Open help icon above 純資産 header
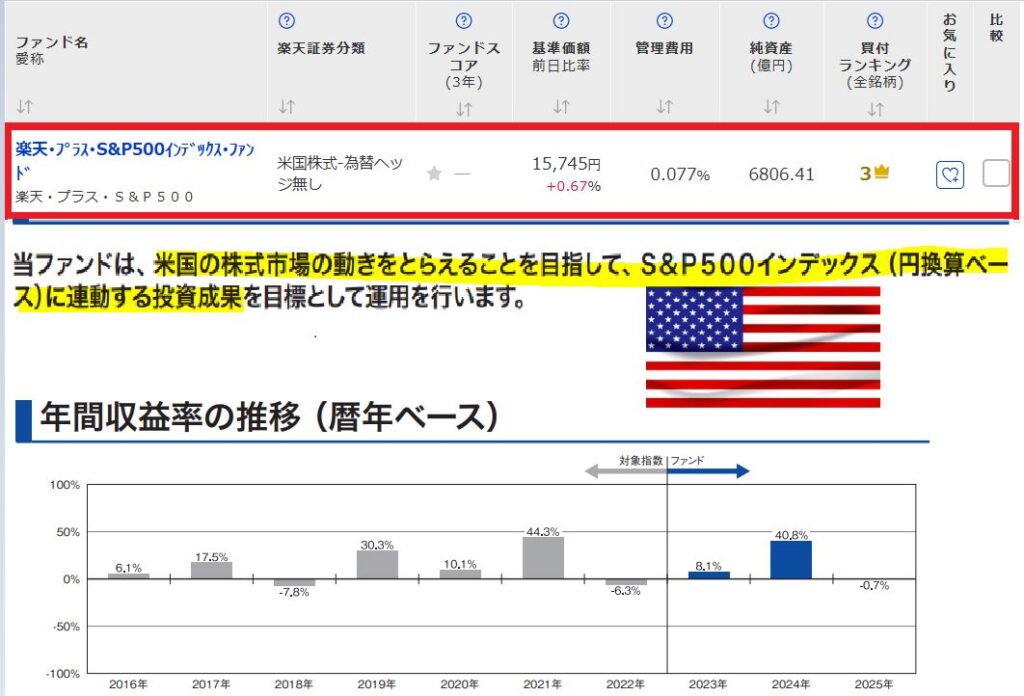The image size is (1024, 696). click(x=770, y=21)
